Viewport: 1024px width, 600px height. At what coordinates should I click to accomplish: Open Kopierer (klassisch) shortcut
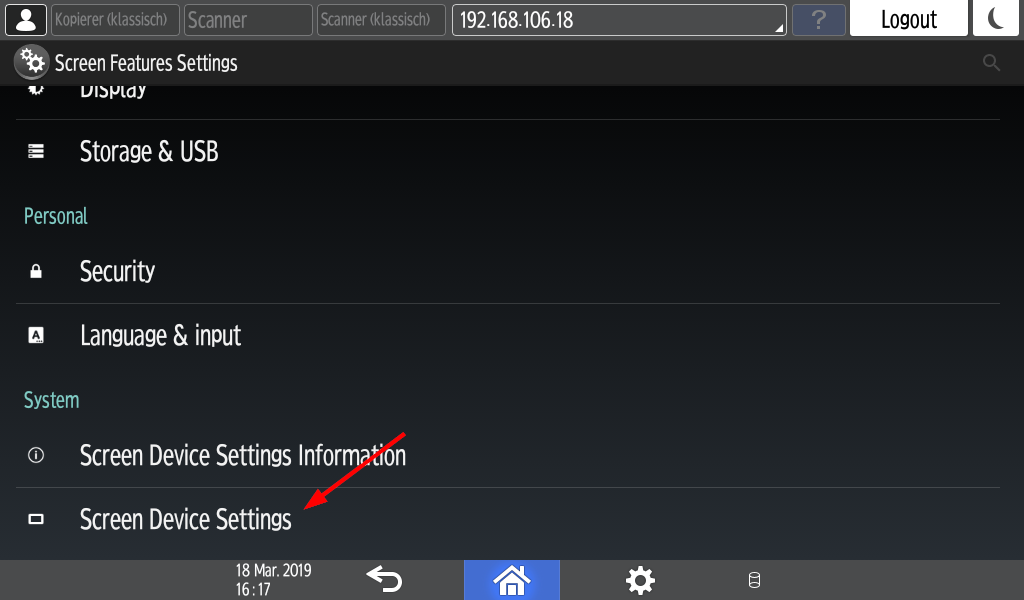(111, 20)
